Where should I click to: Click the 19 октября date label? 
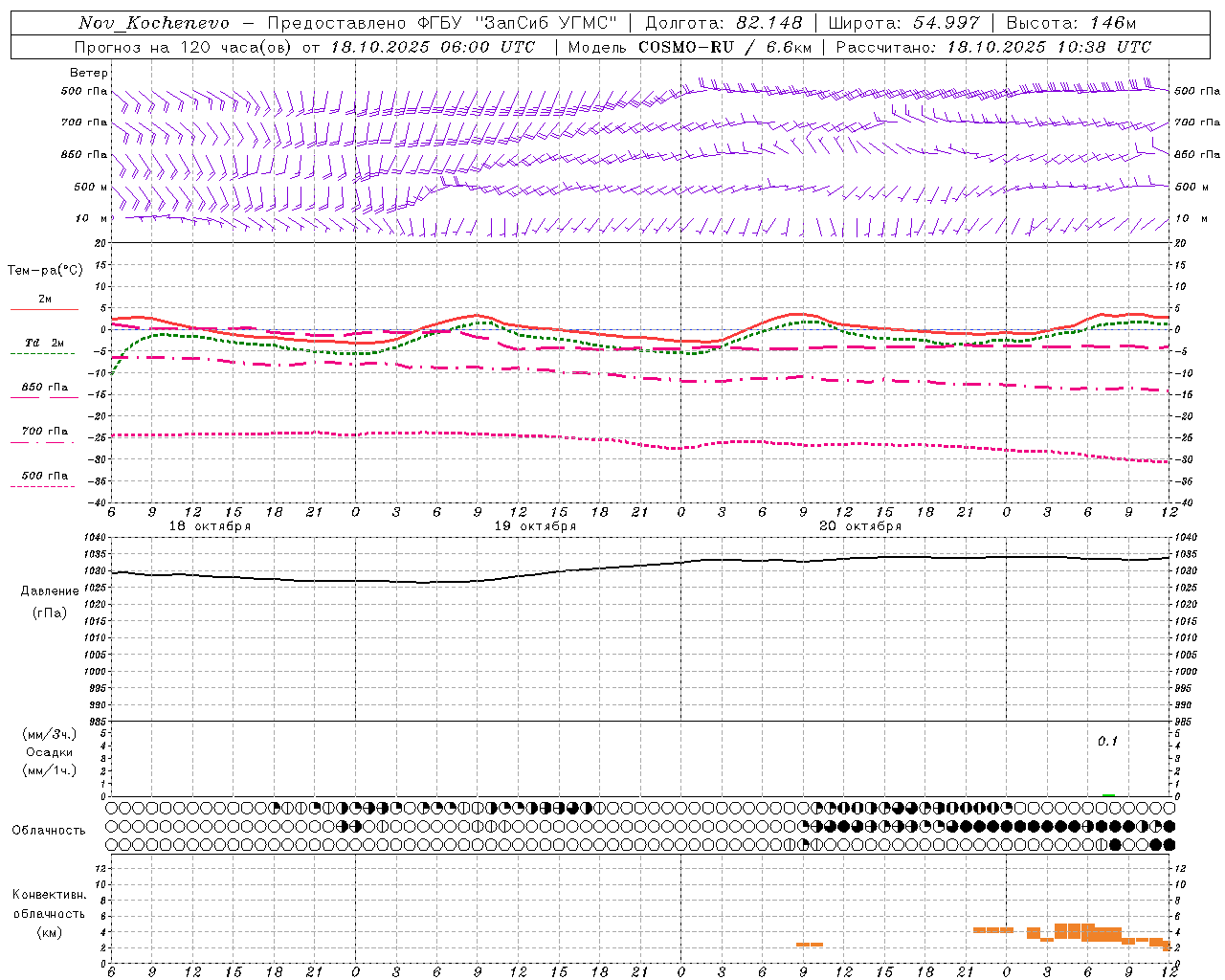tap(535, 526)
